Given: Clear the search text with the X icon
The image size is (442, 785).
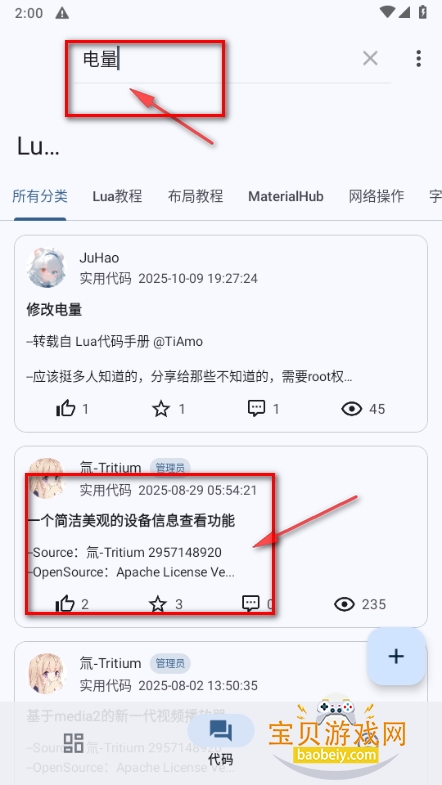Looking at the screenshot, I should point(370,59).
